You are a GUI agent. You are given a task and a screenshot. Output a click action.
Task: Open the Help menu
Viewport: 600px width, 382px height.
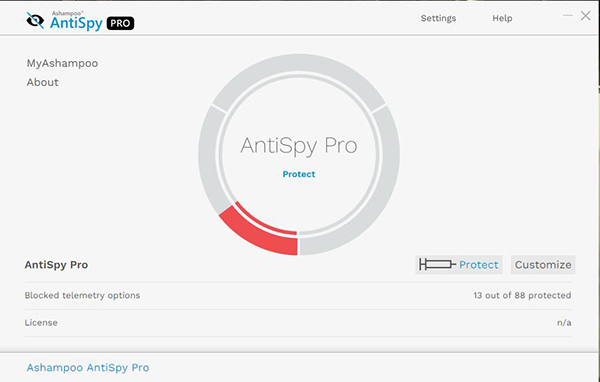[502, 18]
